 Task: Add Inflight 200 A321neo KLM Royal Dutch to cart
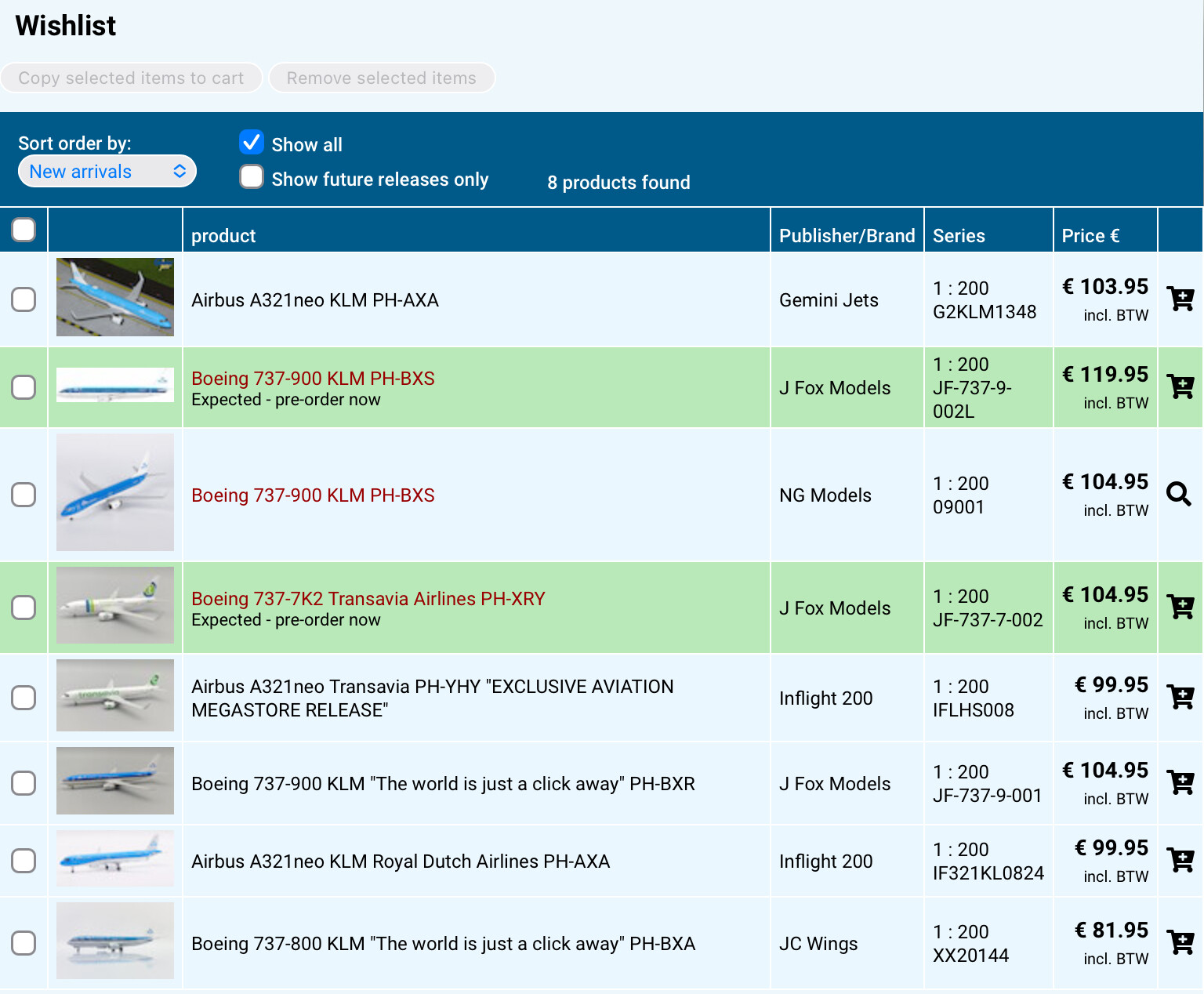tap(1180, 860)
